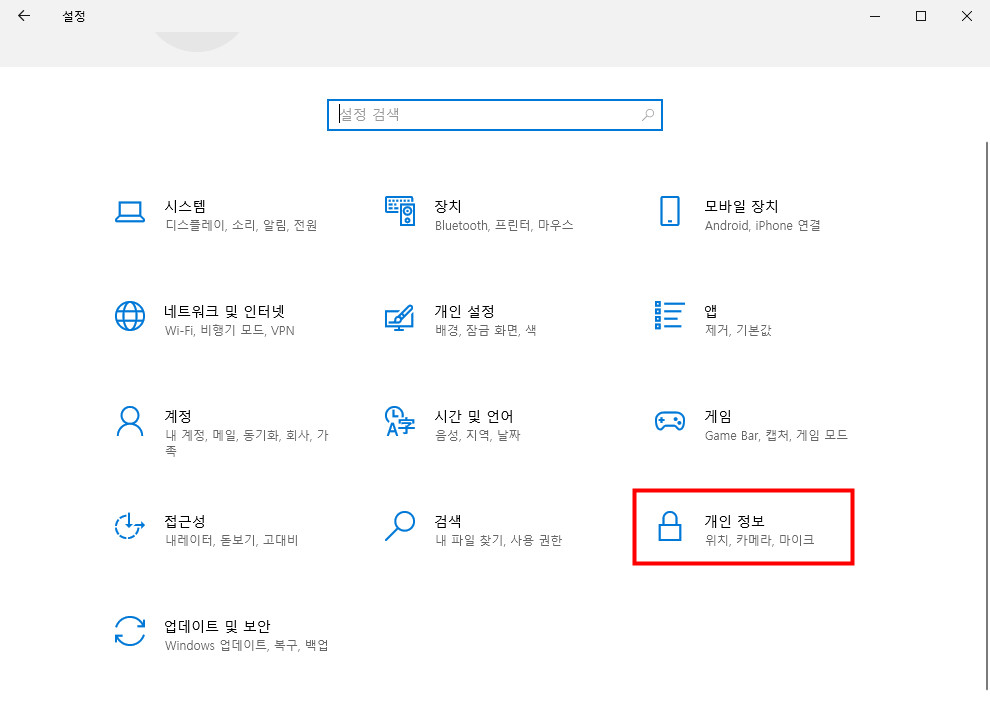Screen dimensions: 990x706
Task: Open the 모바일 장치 phone icon
Action: click(670, 211)
